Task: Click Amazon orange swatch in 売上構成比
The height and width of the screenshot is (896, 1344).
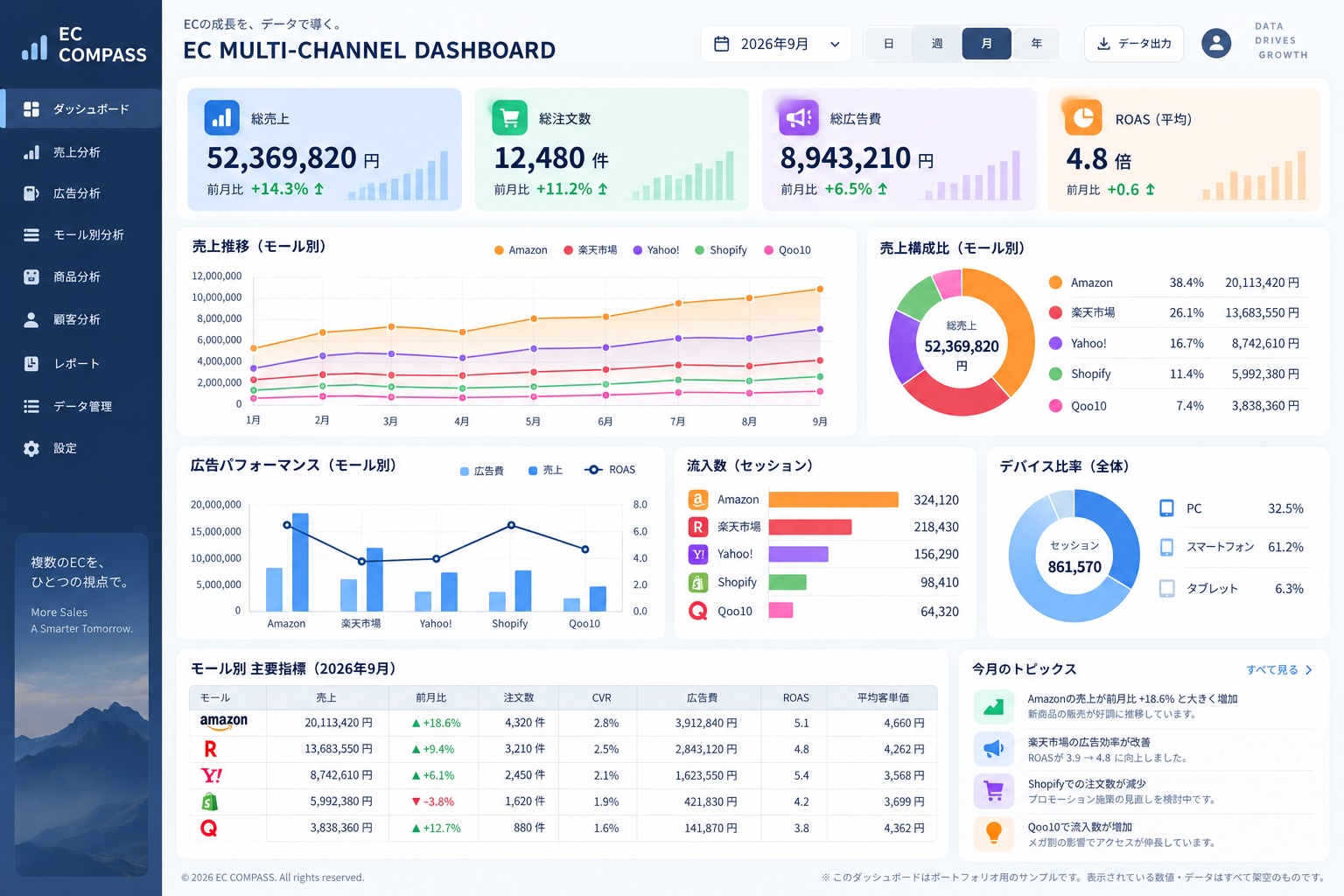Action: tap(1055, 283)
